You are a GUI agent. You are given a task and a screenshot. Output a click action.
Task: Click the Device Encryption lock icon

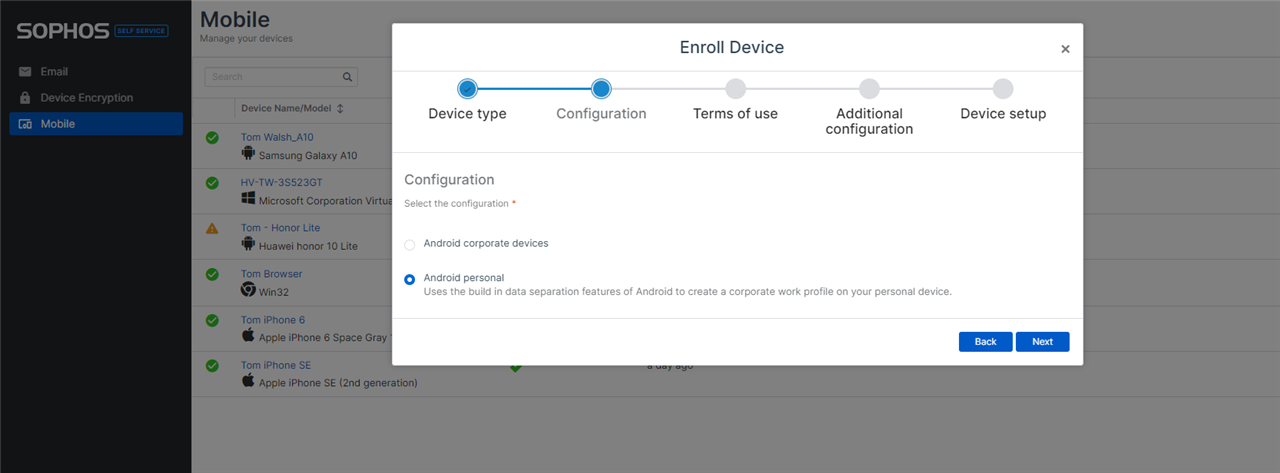[25, 98]
